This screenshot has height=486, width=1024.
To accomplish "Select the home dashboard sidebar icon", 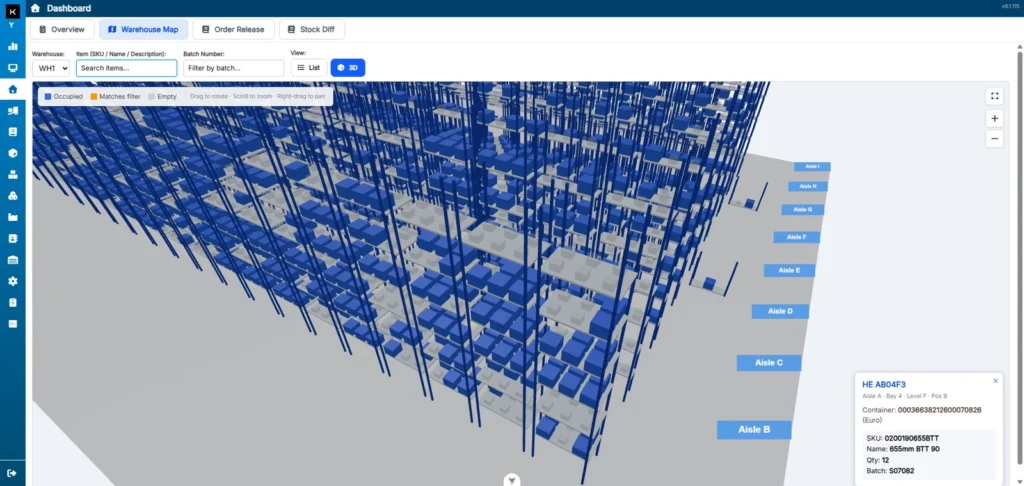I will [12, 89].
